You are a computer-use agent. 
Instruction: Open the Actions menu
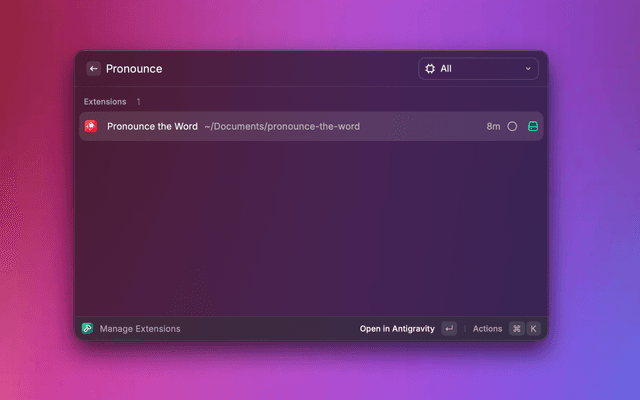pyautogui.click(x=487, y=328)
